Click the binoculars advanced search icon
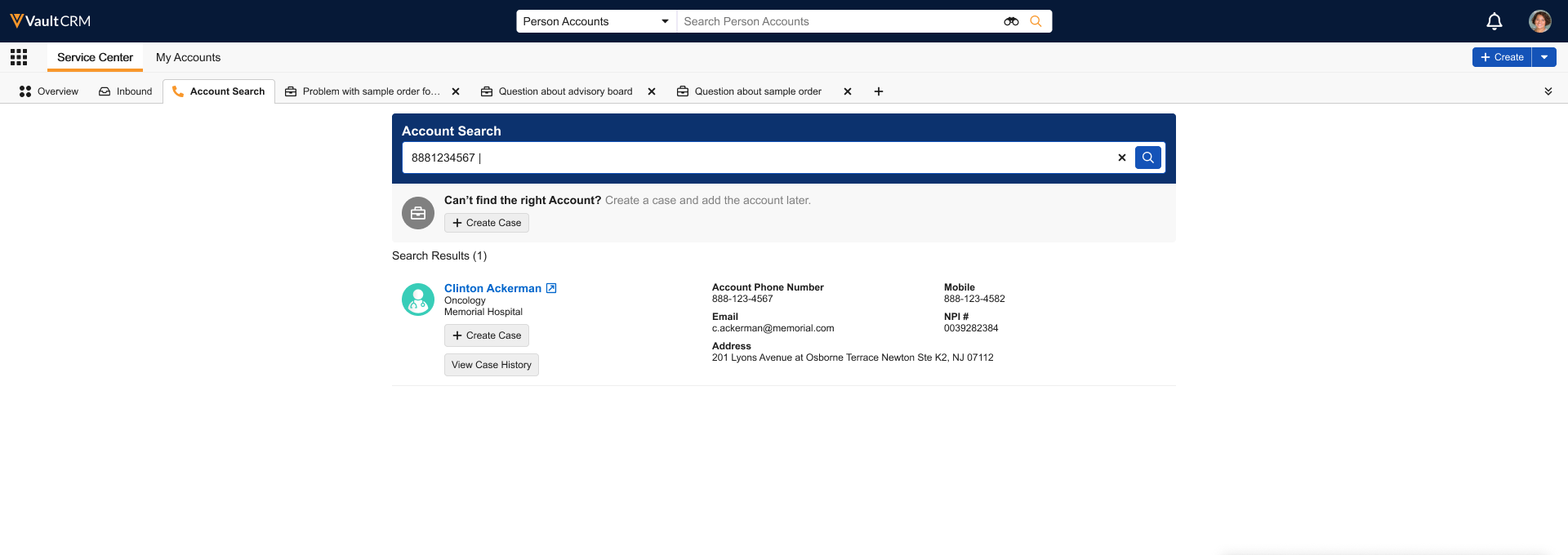1568x555 pixels. click(x=1011, y=21)
